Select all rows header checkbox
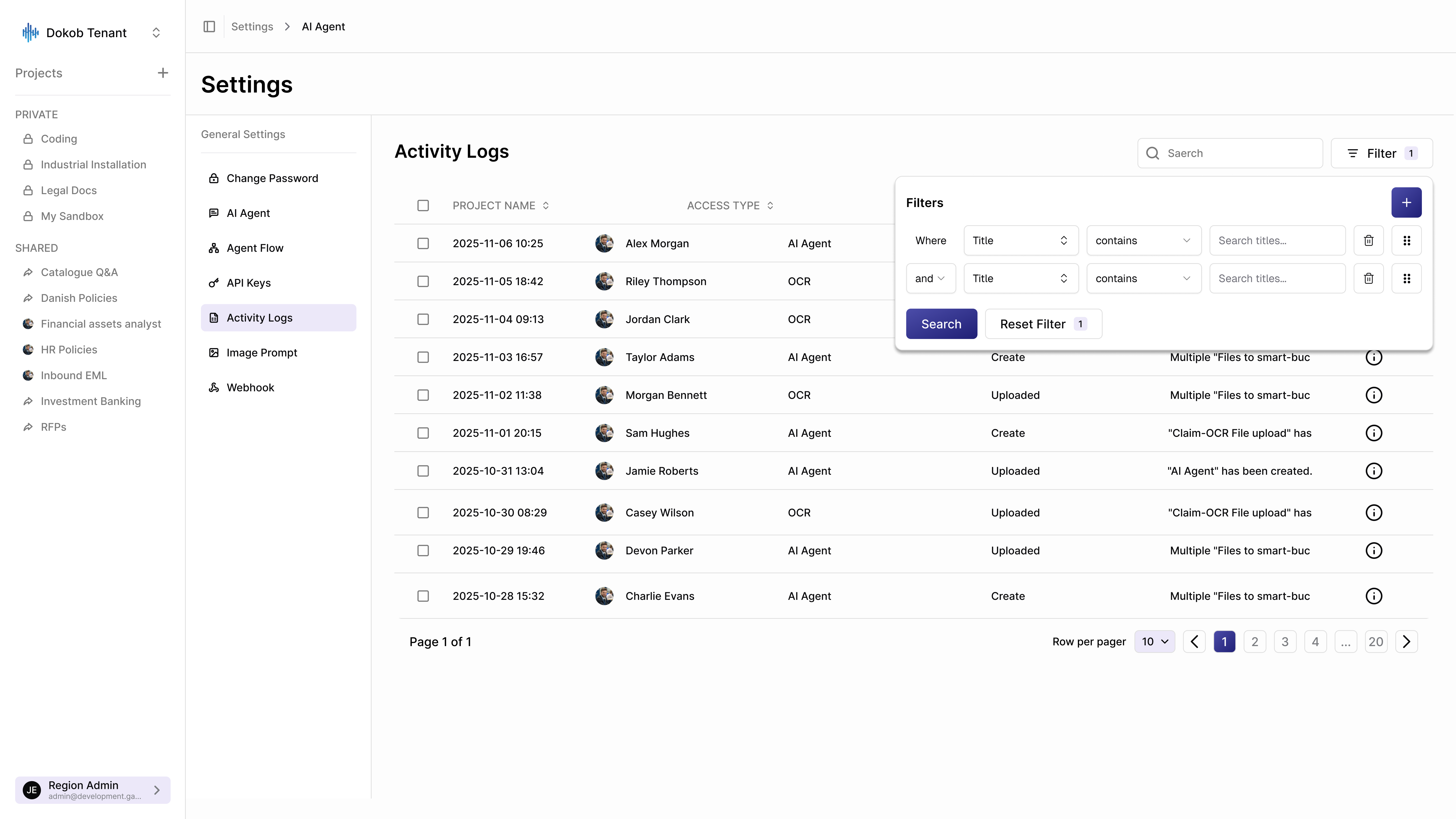 [x=423, y=206]
